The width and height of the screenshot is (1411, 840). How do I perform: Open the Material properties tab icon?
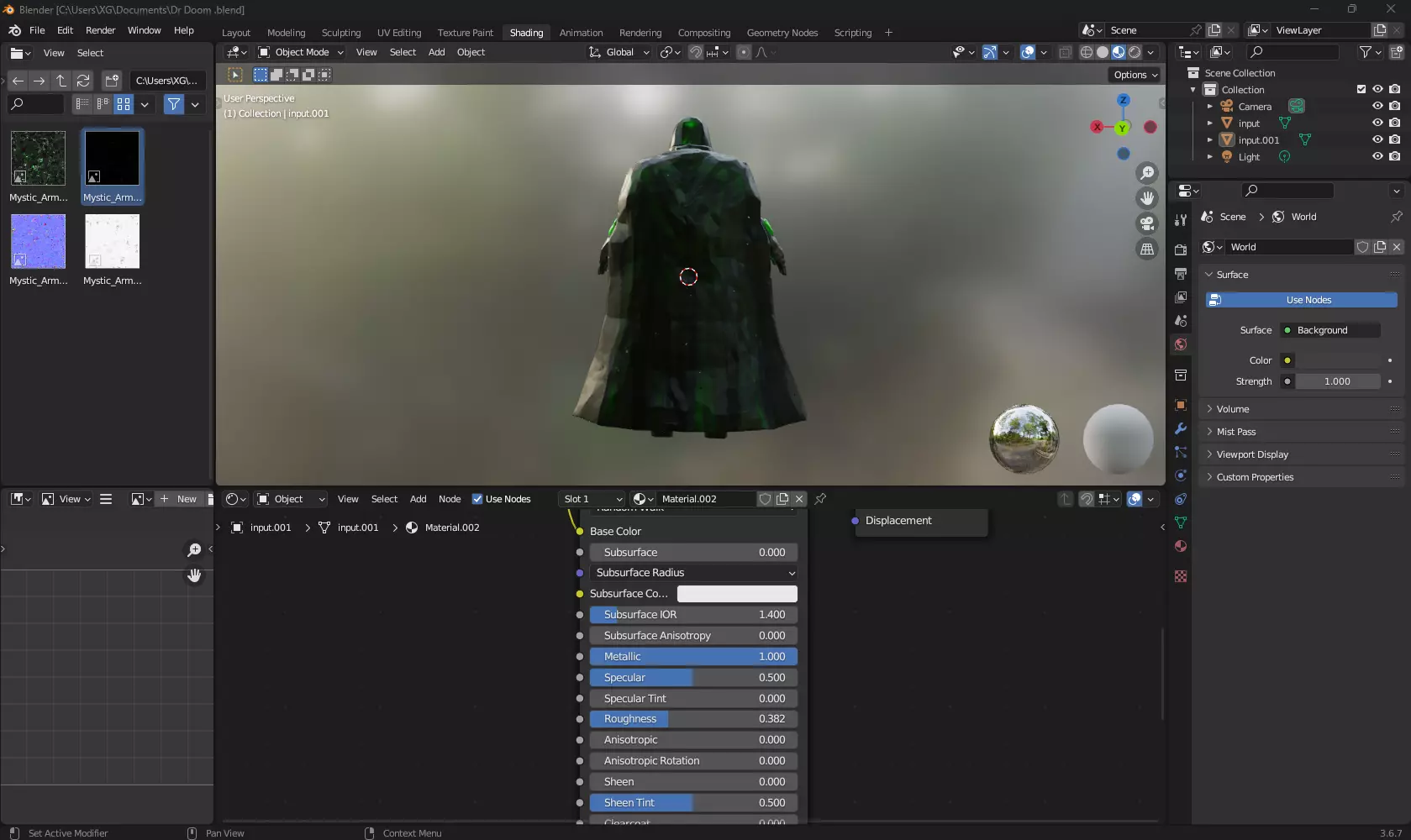(1181, 546)
